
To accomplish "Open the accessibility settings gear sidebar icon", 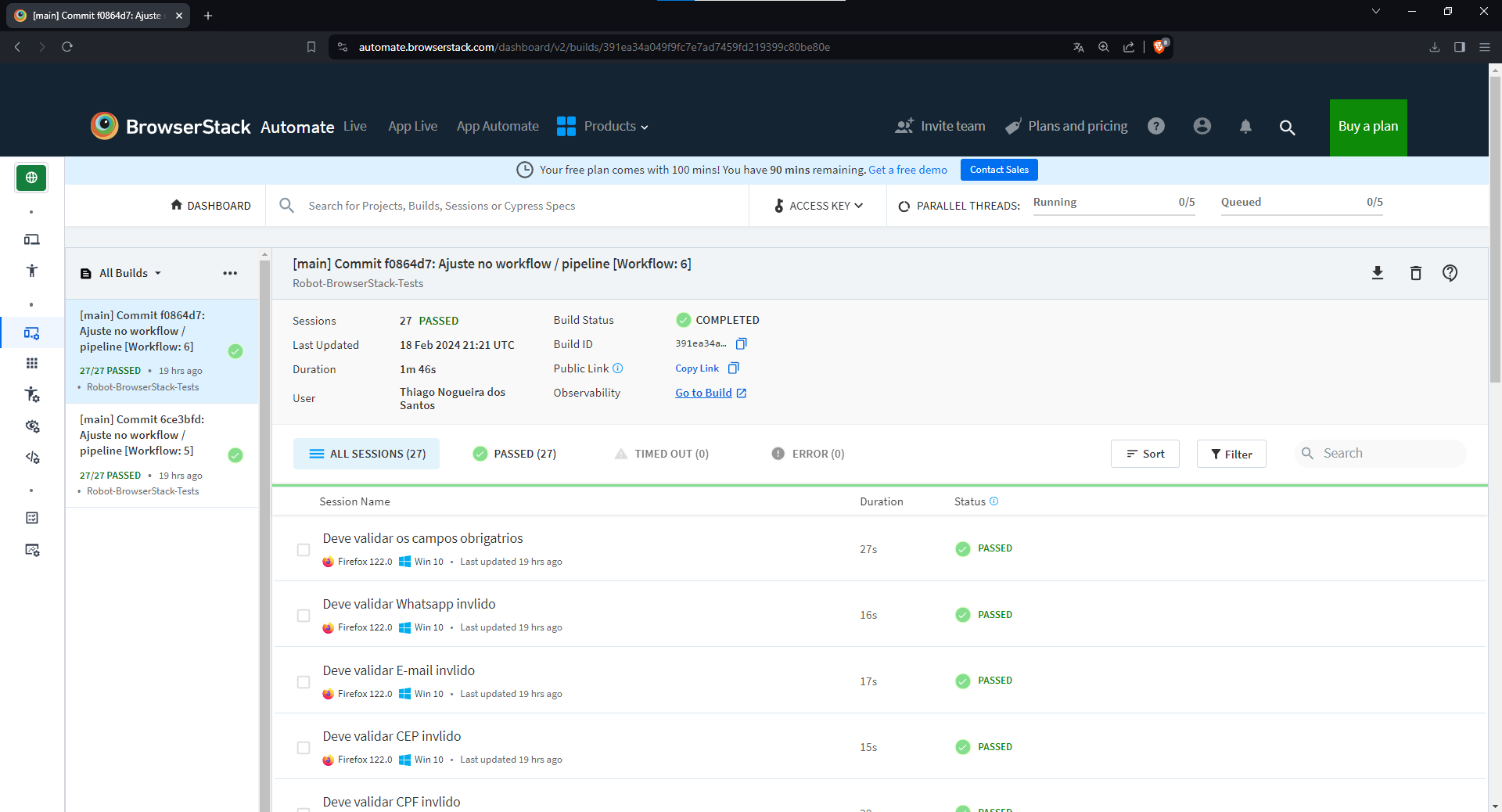I will coord(31,394).
